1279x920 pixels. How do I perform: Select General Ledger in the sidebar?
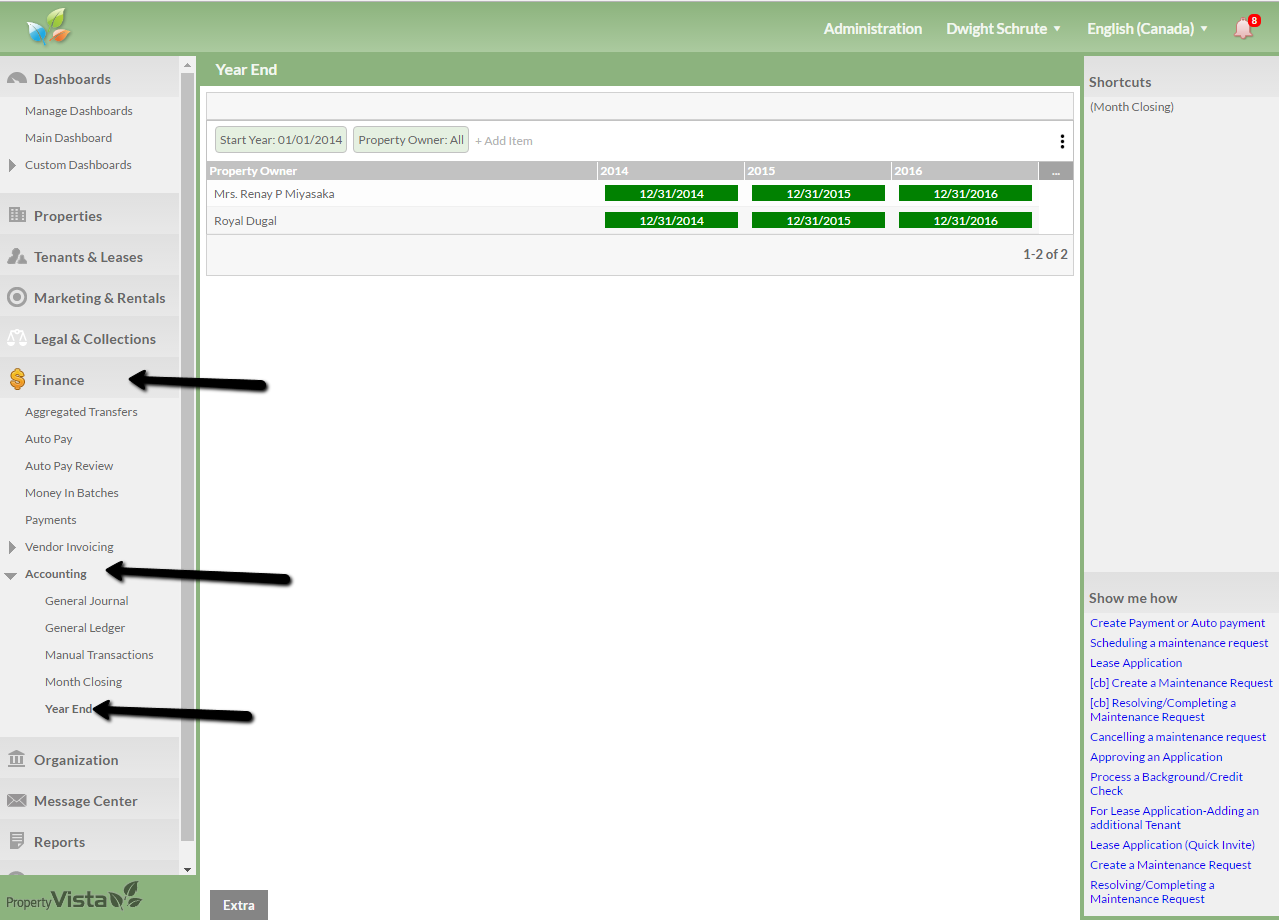click(85, 628)
